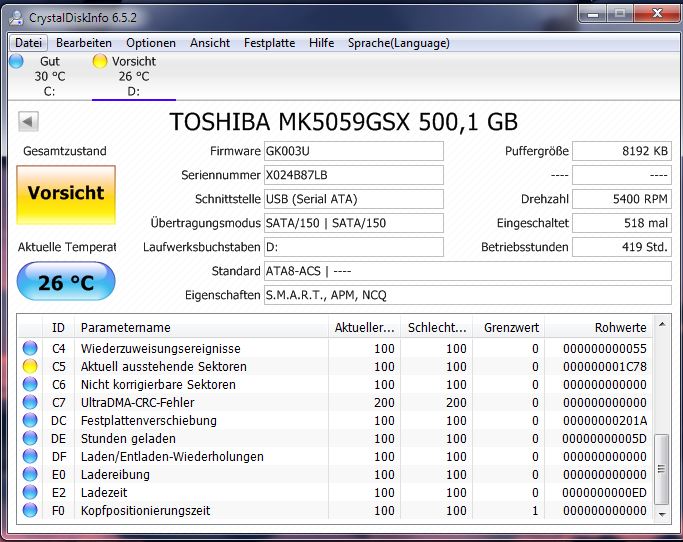Click the Eingeschaltet value 518 mal
This screenshot has width=683, height=542.
(622, 223)
